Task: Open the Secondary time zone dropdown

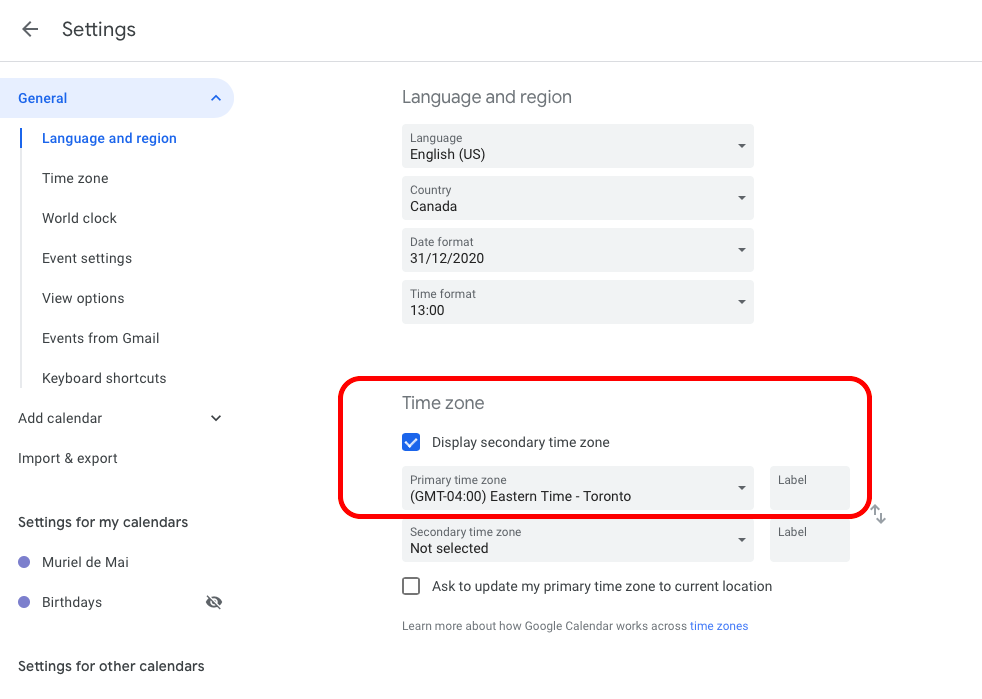Action: (577, 540)
